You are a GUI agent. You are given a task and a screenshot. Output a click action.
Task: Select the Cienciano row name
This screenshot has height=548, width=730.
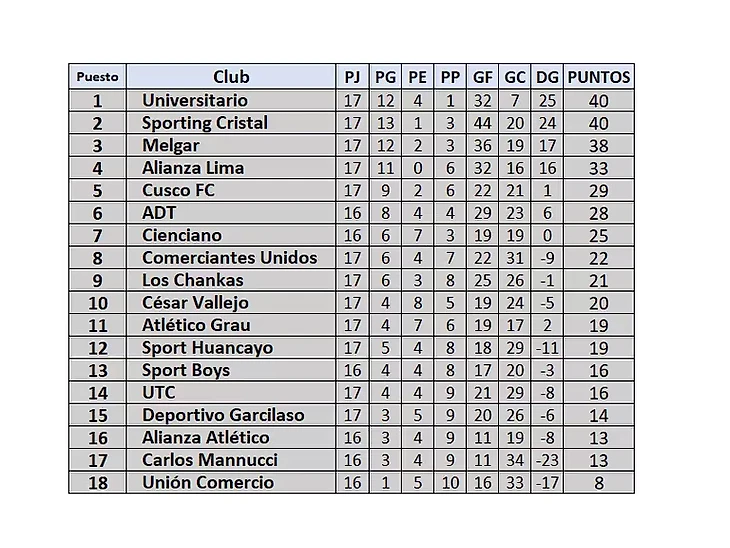click(x=182, y=235)
